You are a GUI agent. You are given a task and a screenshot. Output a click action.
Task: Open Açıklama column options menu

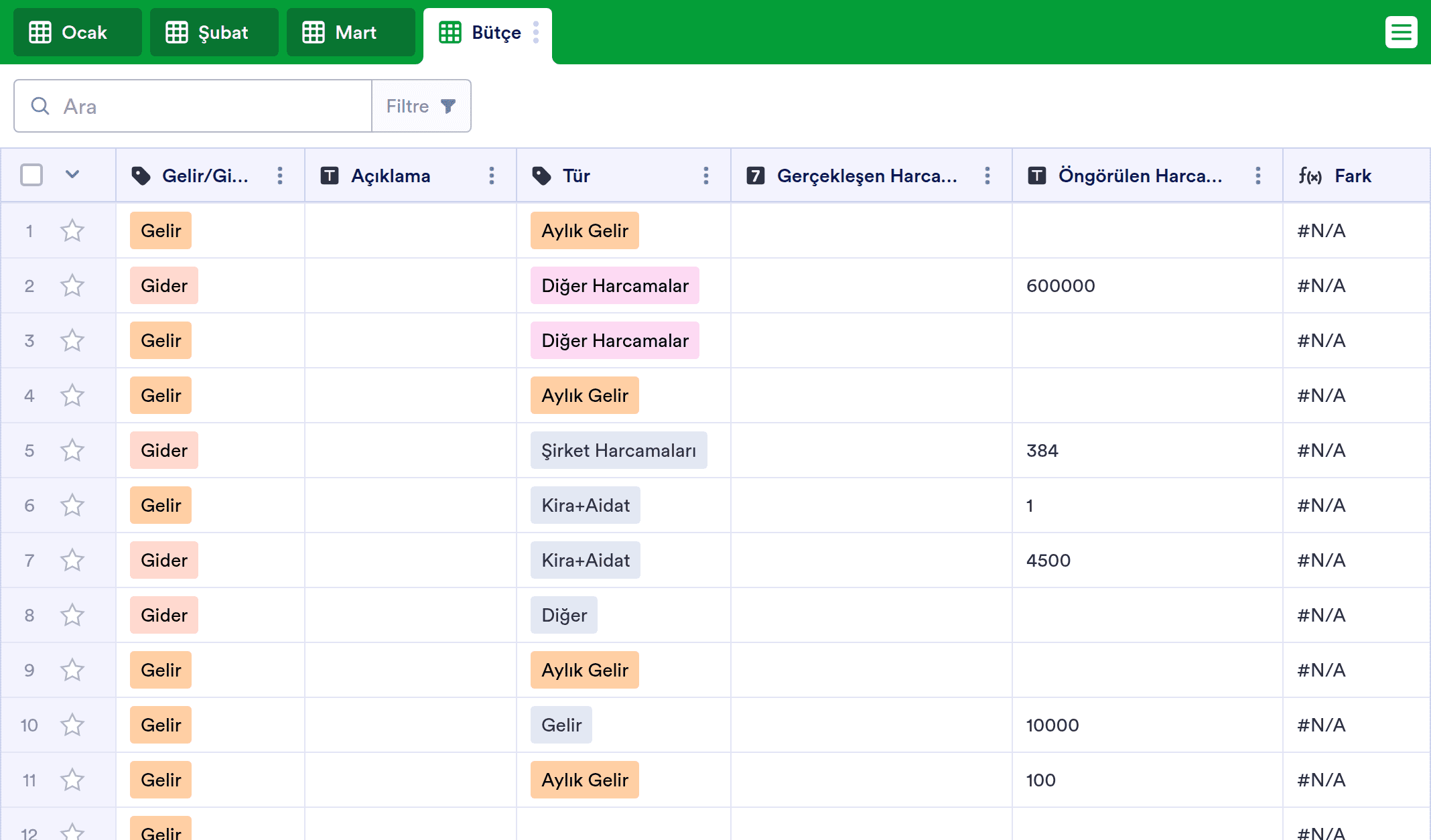click(492, 176)
